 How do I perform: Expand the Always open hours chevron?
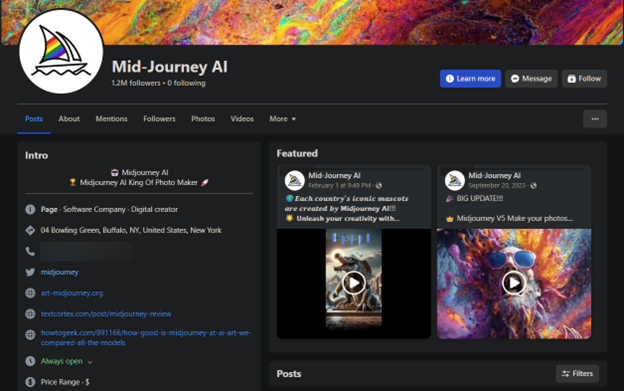[x=90, y=362]
